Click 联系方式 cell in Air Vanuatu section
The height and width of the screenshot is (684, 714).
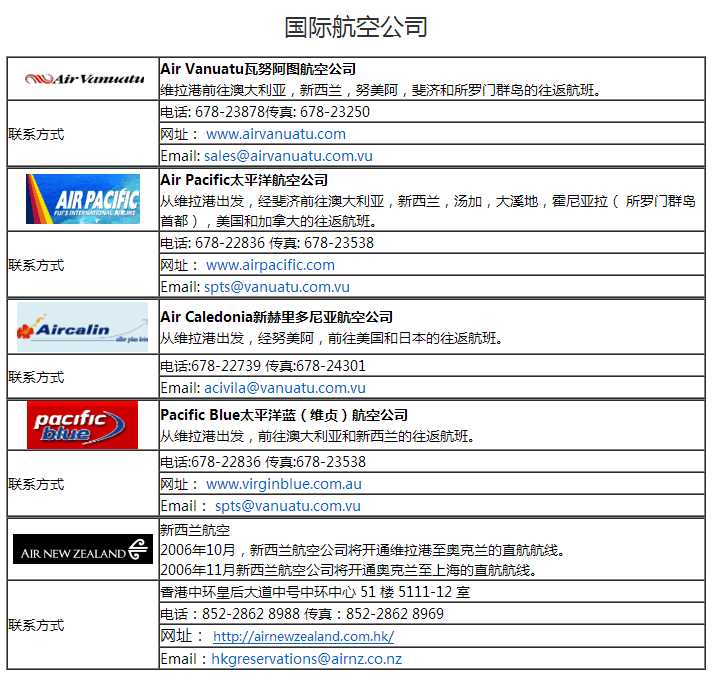[x=83, y=134]
